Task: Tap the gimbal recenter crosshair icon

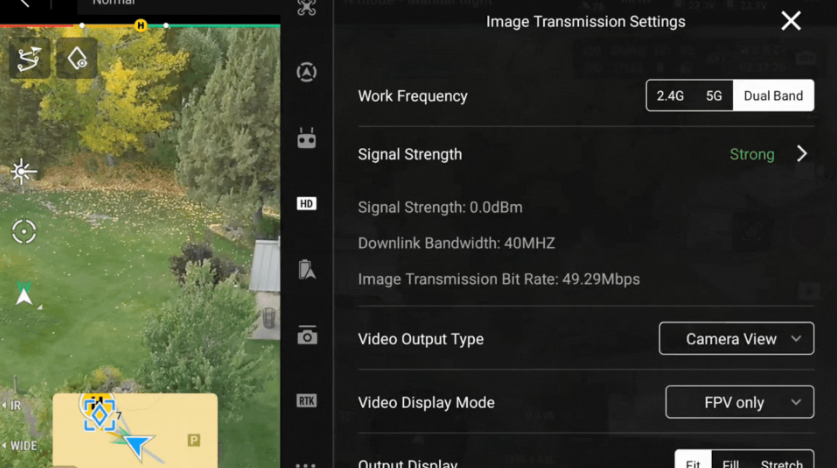Action: tap(24, 232)
